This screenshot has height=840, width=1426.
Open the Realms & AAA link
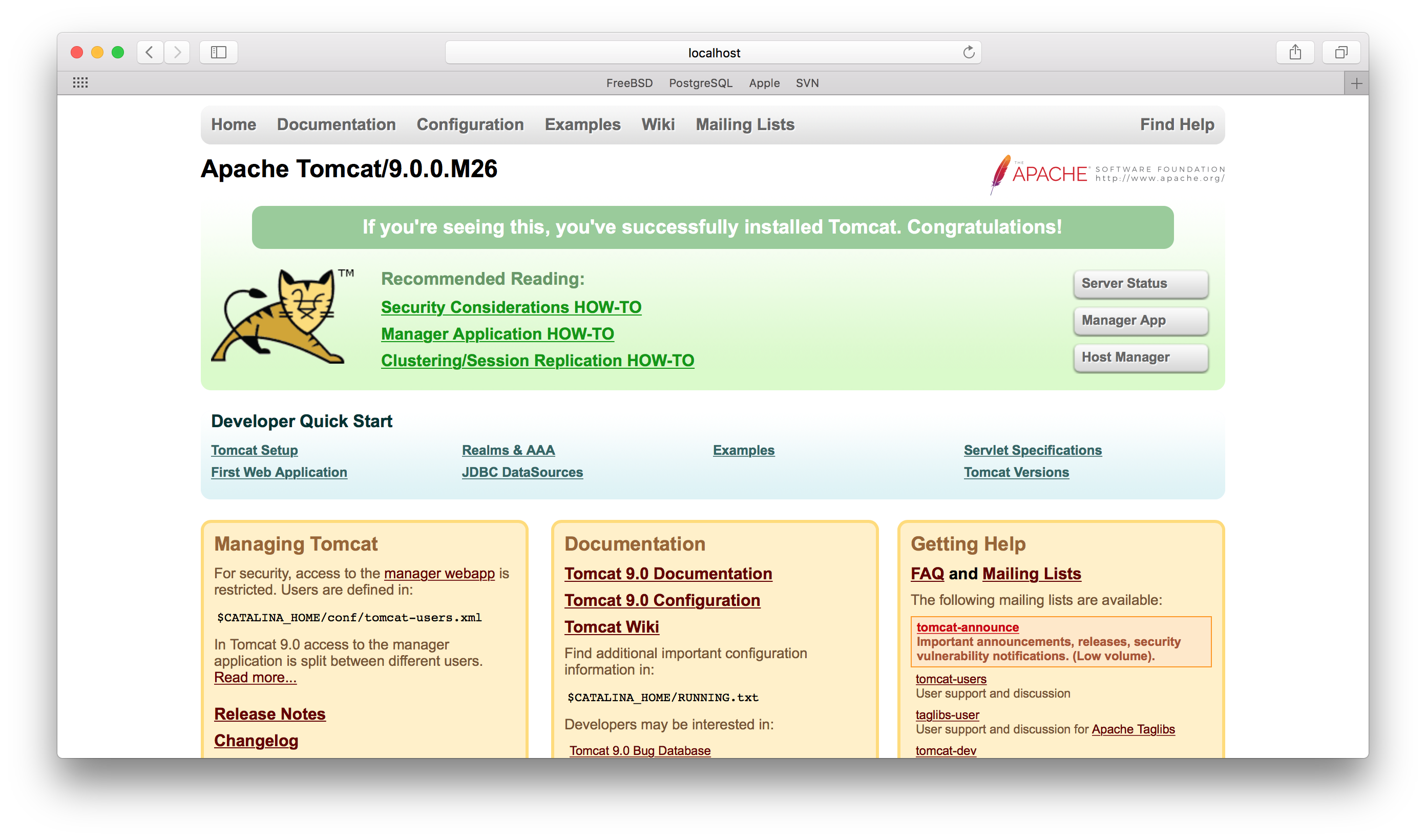pos(508,451)
